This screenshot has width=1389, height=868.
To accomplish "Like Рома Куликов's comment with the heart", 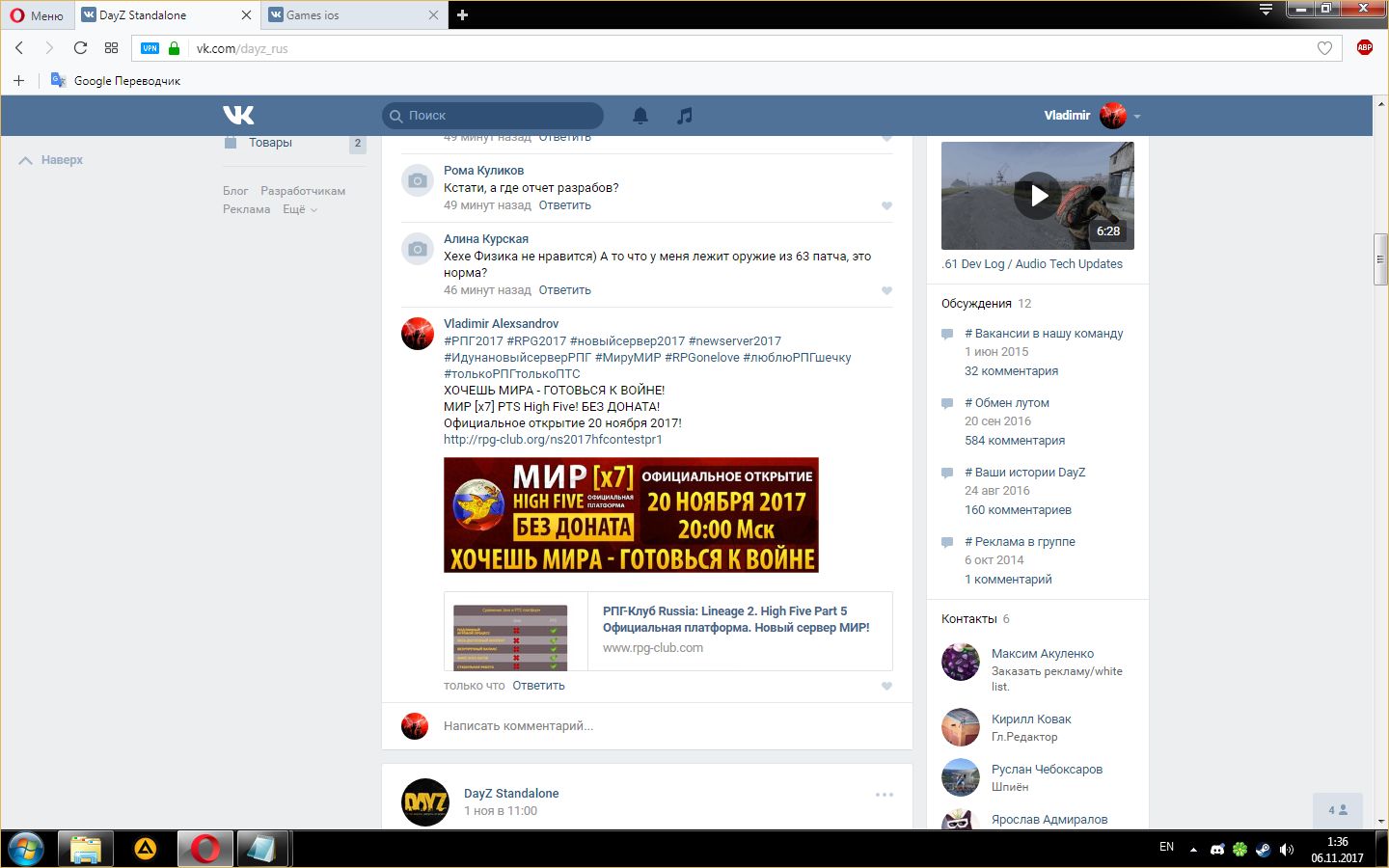I will (x=886, y=206).
